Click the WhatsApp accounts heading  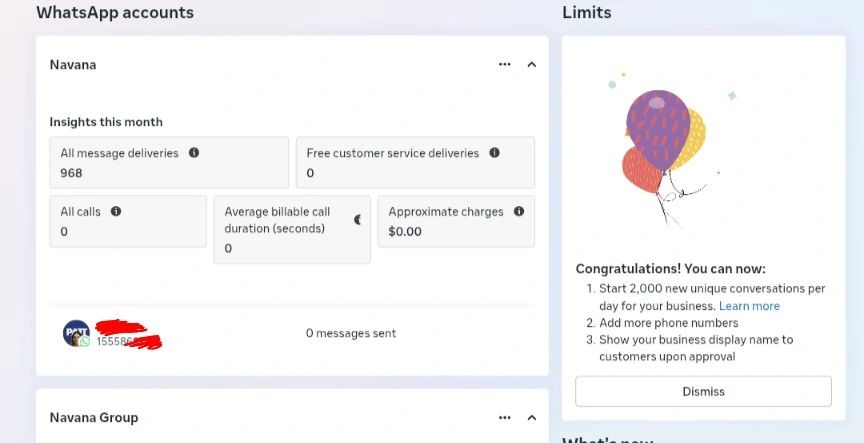coord(115,12)
